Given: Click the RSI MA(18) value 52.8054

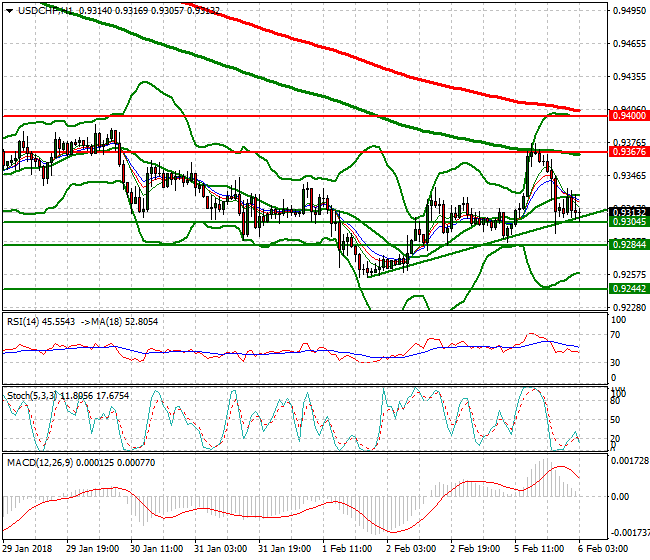Looking at the screenshot, I should (141, 322).
